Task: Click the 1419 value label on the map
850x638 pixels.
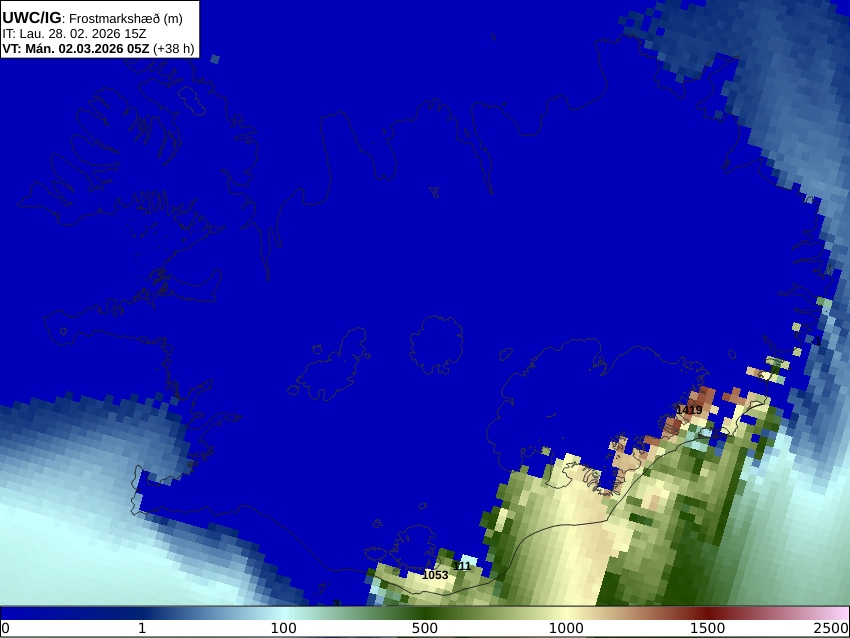Action: 689,410
